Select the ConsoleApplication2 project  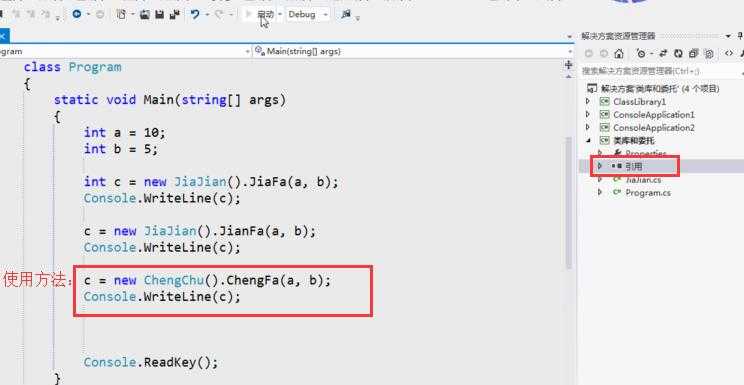(653, 128)
